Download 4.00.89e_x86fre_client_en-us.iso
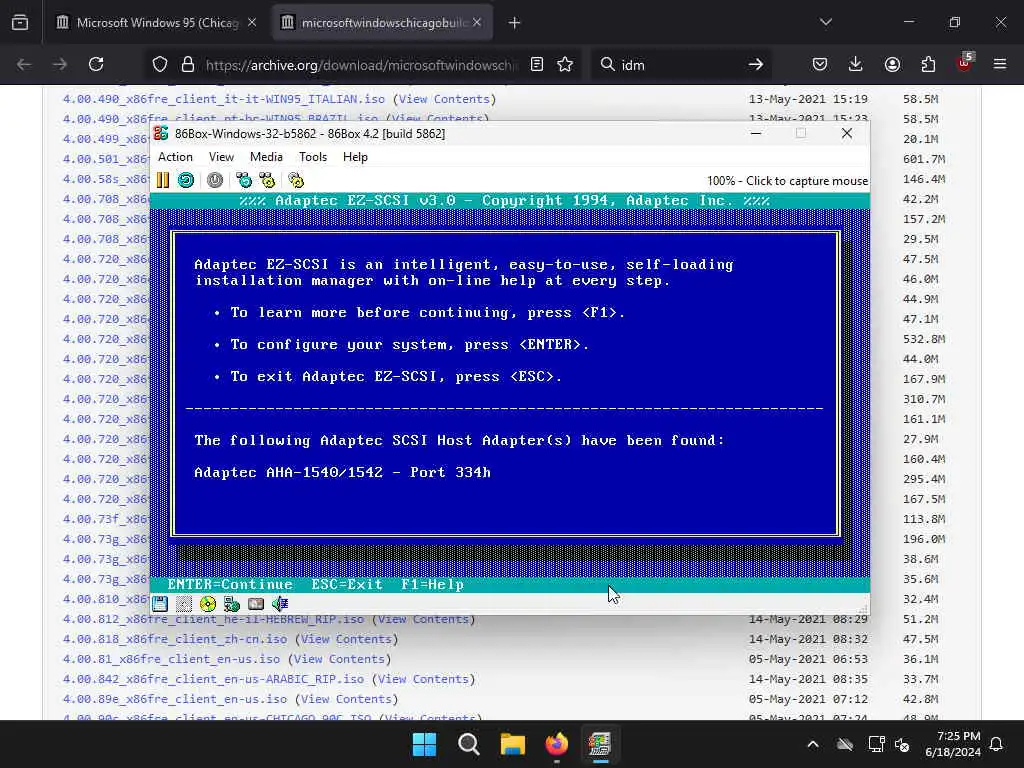 (x=174, y=699)
